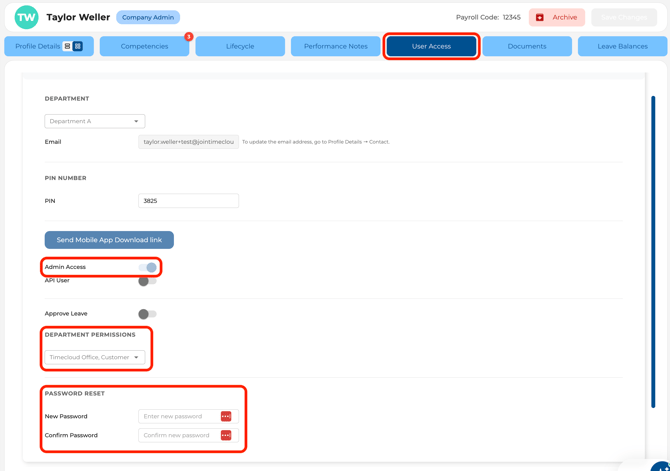Viewport: 670px width, 471px height.
Task: Click the Save Changes button
Action: [624, 17]
